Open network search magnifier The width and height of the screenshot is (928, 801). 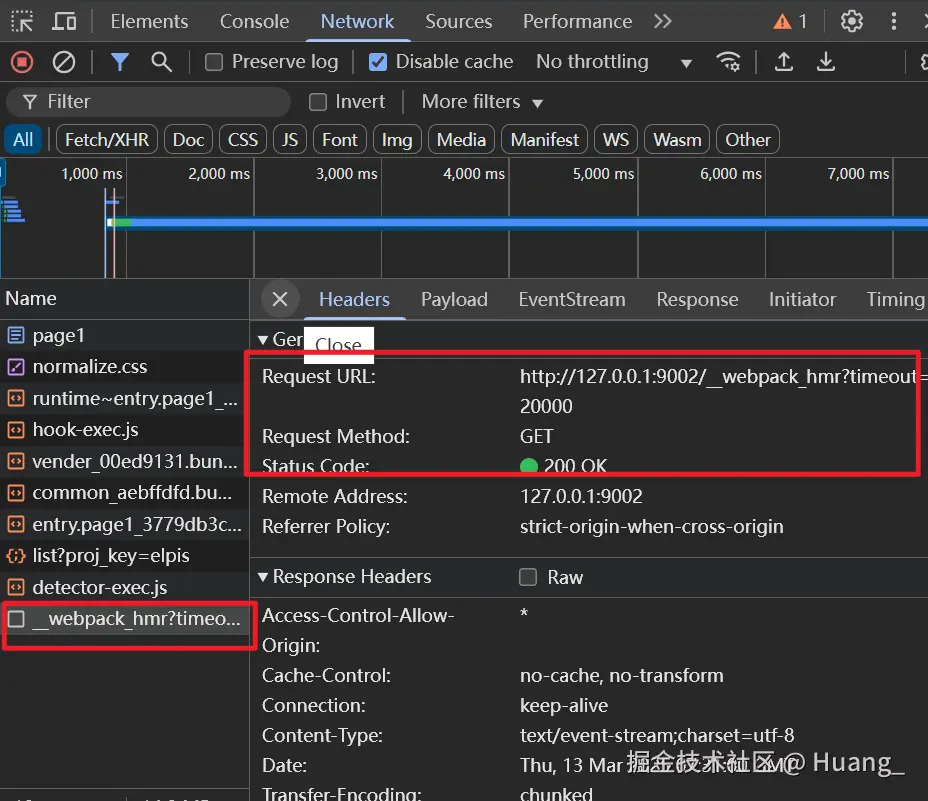click(x=161, y=62)
